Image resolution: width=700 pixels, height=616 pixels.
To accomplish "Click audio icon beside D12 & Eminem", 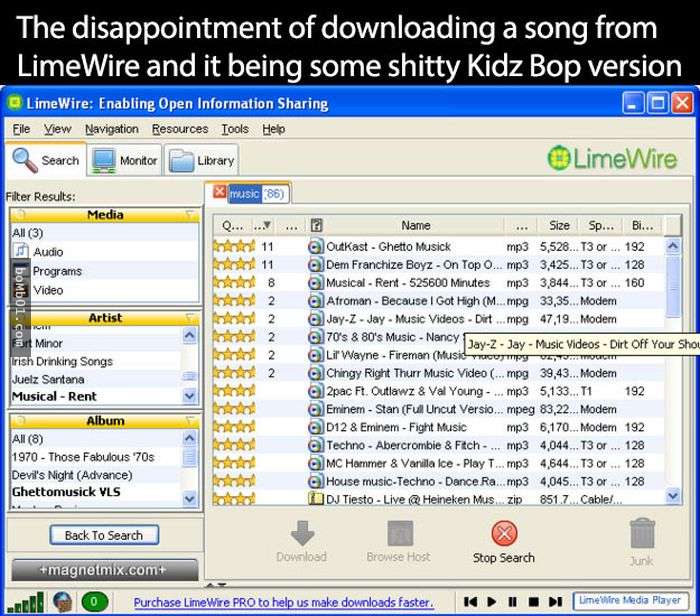I will (x=316, y=427).
